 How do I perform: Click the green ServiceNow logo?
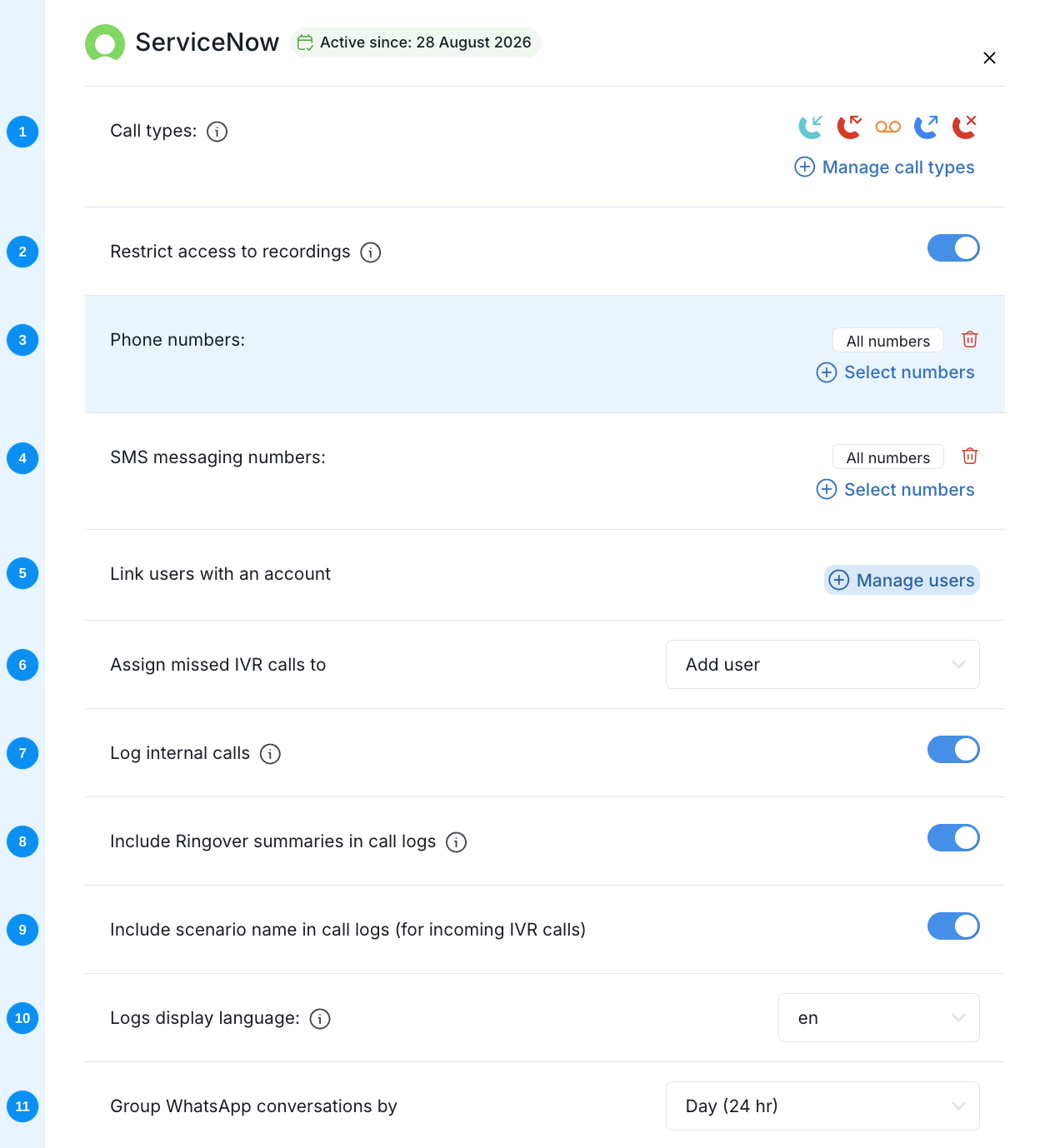coord(105,42)
